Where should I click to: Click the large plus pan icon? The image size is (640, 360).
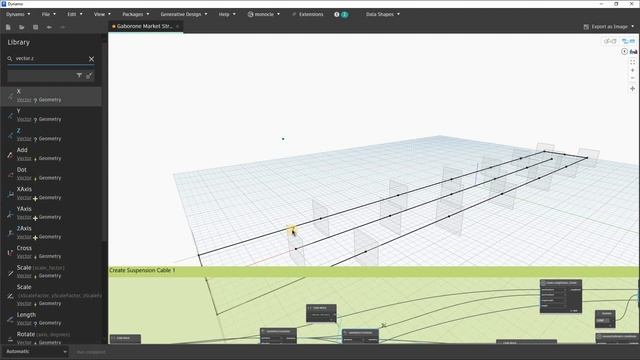[x=633, y=89]
